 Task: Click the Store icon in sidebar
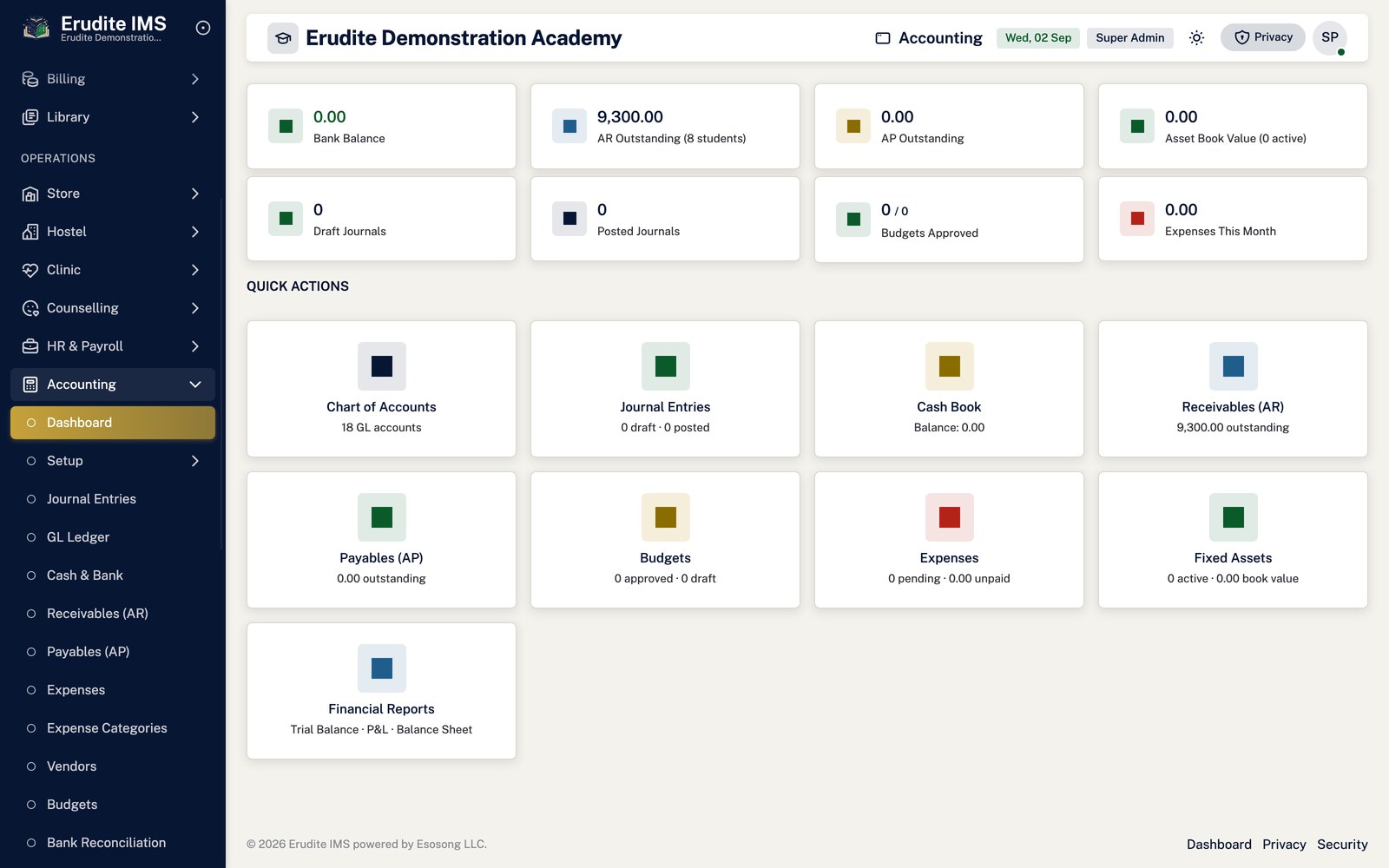pos(30,194)
